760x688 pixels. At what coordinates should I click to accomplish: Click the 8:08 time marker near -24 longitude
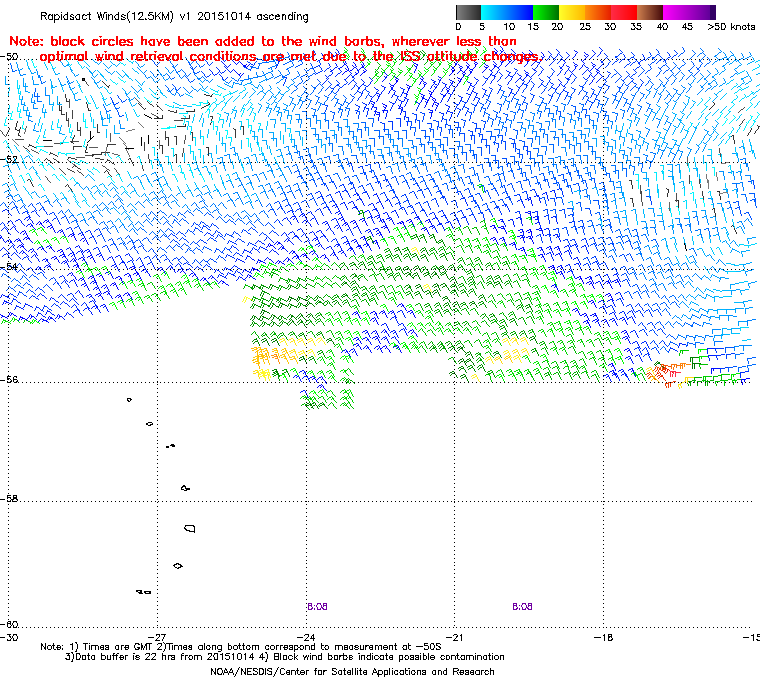pyautogui.click(x=317, y=607)
